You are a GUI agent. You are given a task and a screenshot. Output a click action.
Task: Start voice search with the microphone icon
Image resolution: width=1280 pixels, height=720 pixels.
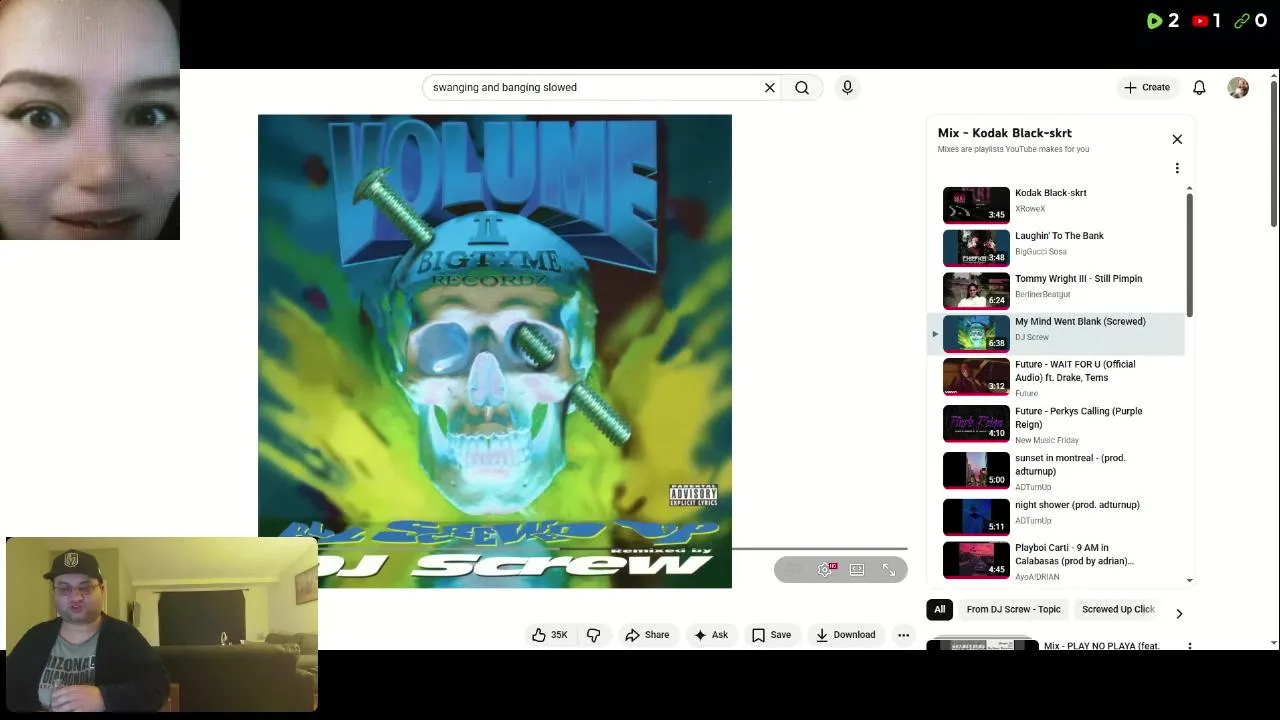pyautogui.click(x=847, y=88)
